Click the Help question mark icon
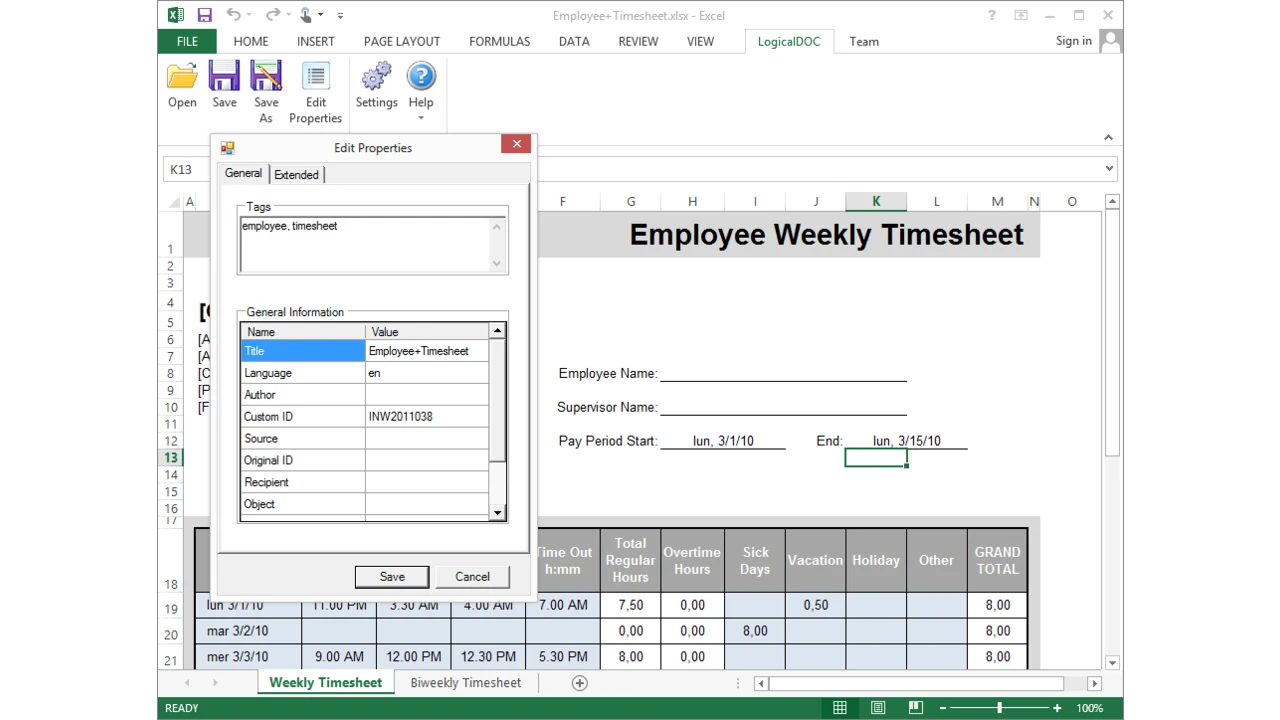The width and height of the screenshot is (1280, 720). [421, 78]
